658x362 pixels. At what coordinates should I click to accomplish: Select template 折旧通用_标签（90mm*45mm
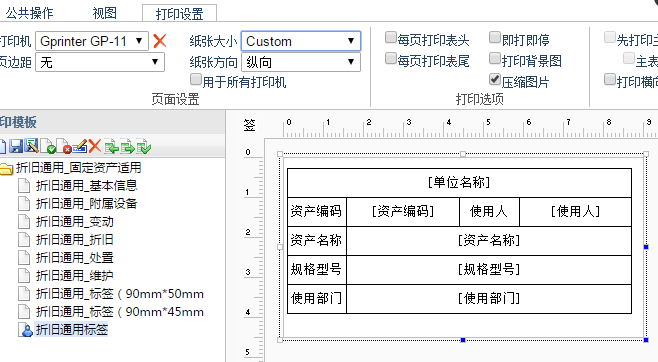click(120, 312)
